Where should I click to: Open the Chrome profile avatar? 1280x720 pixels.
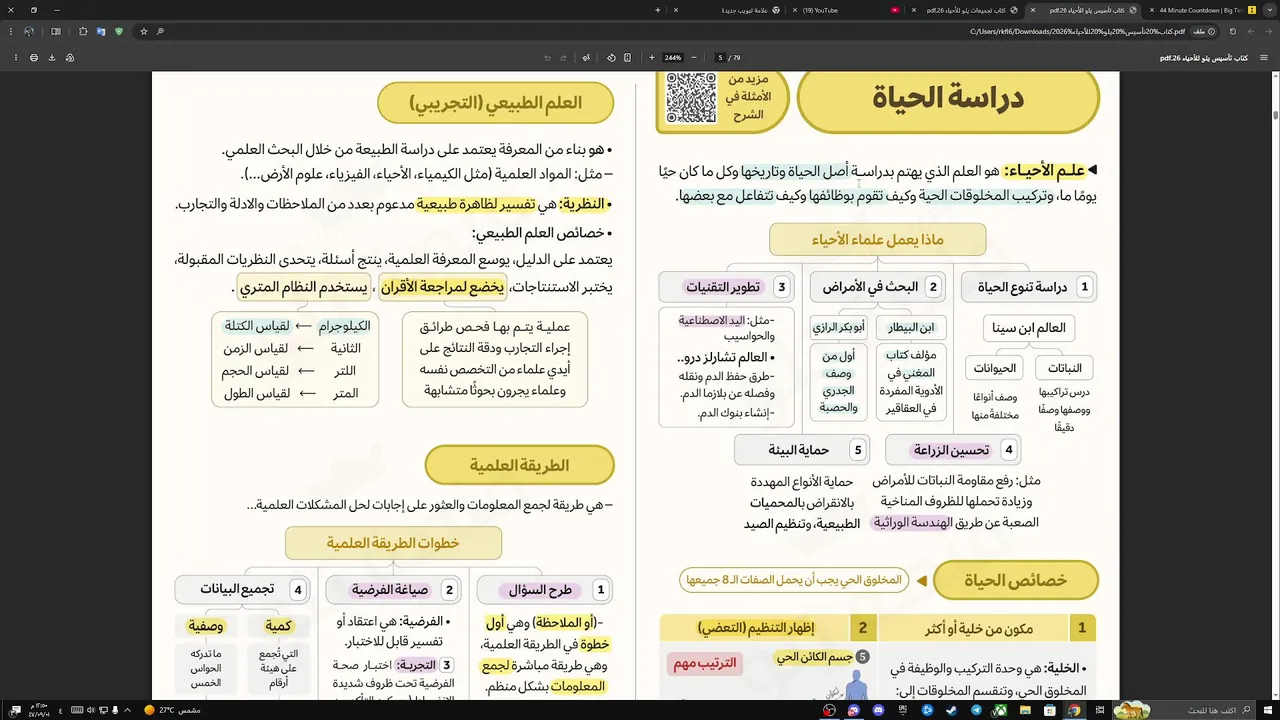(x=29, y=32)
